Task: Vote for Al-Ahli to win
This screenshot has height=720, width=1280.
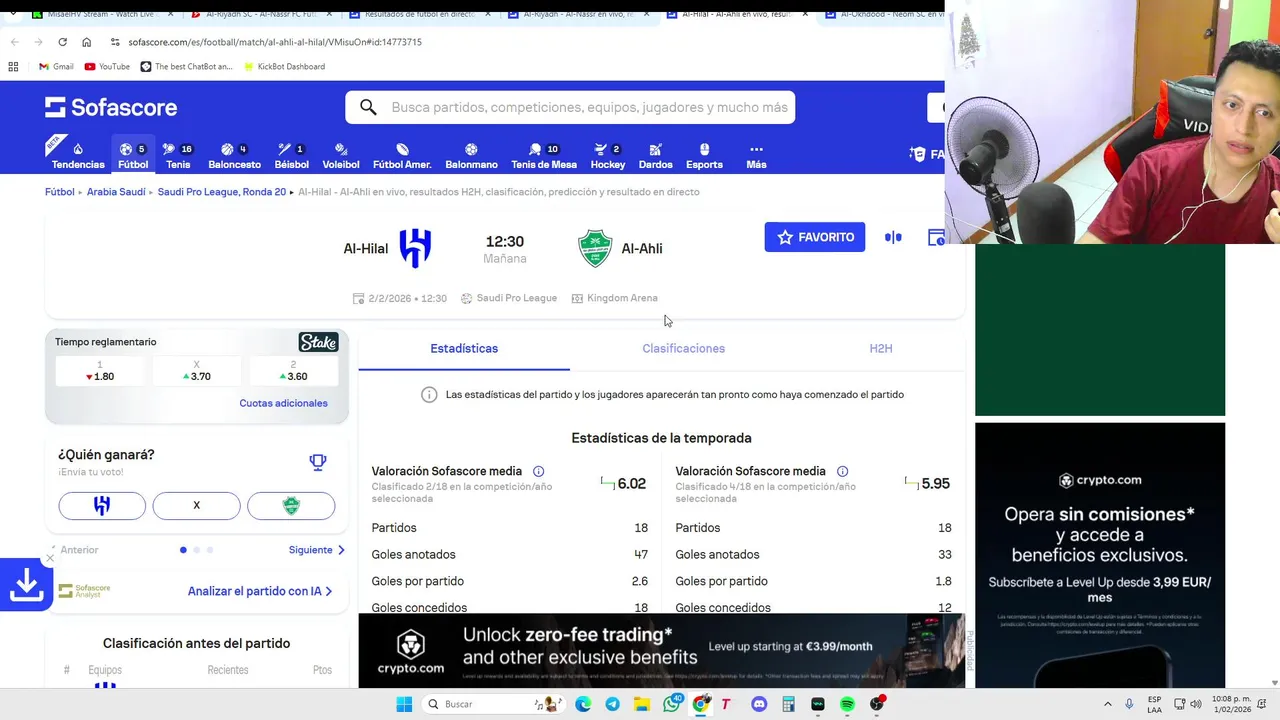Action: (x=291, y=506)
